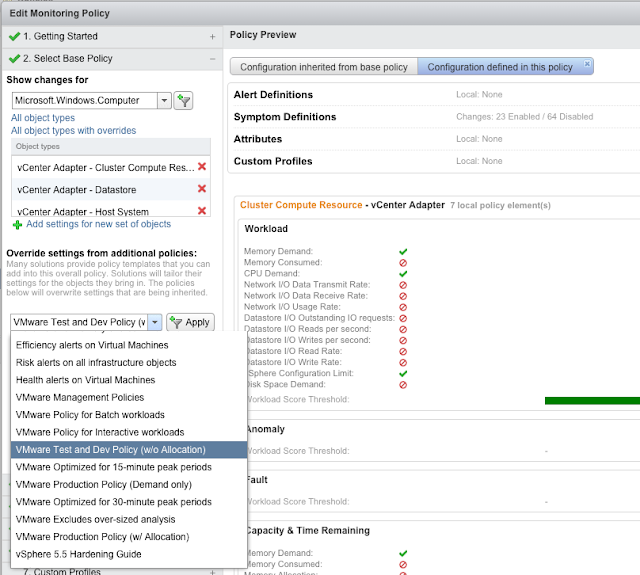This screenshot has width=640, height=575.
Task: Choose 'vSphere 5.5 Hardening Guide' from list
Action: (78, 554)
